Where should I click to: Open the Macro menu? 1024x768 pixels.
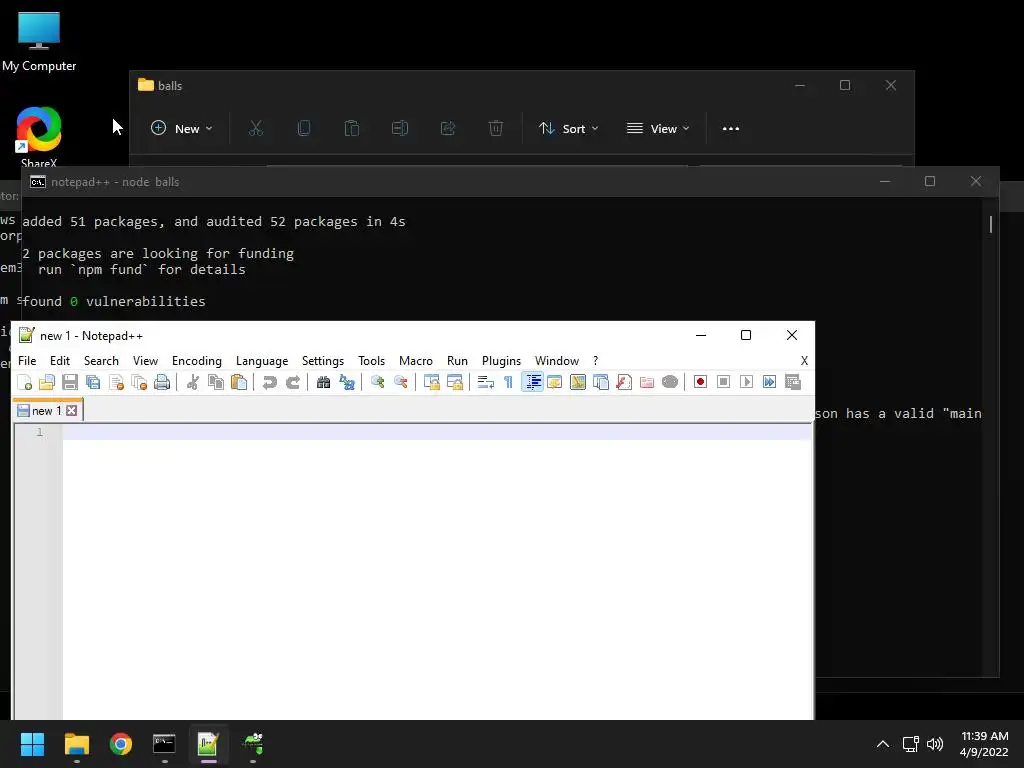click(x=416, y=360)
